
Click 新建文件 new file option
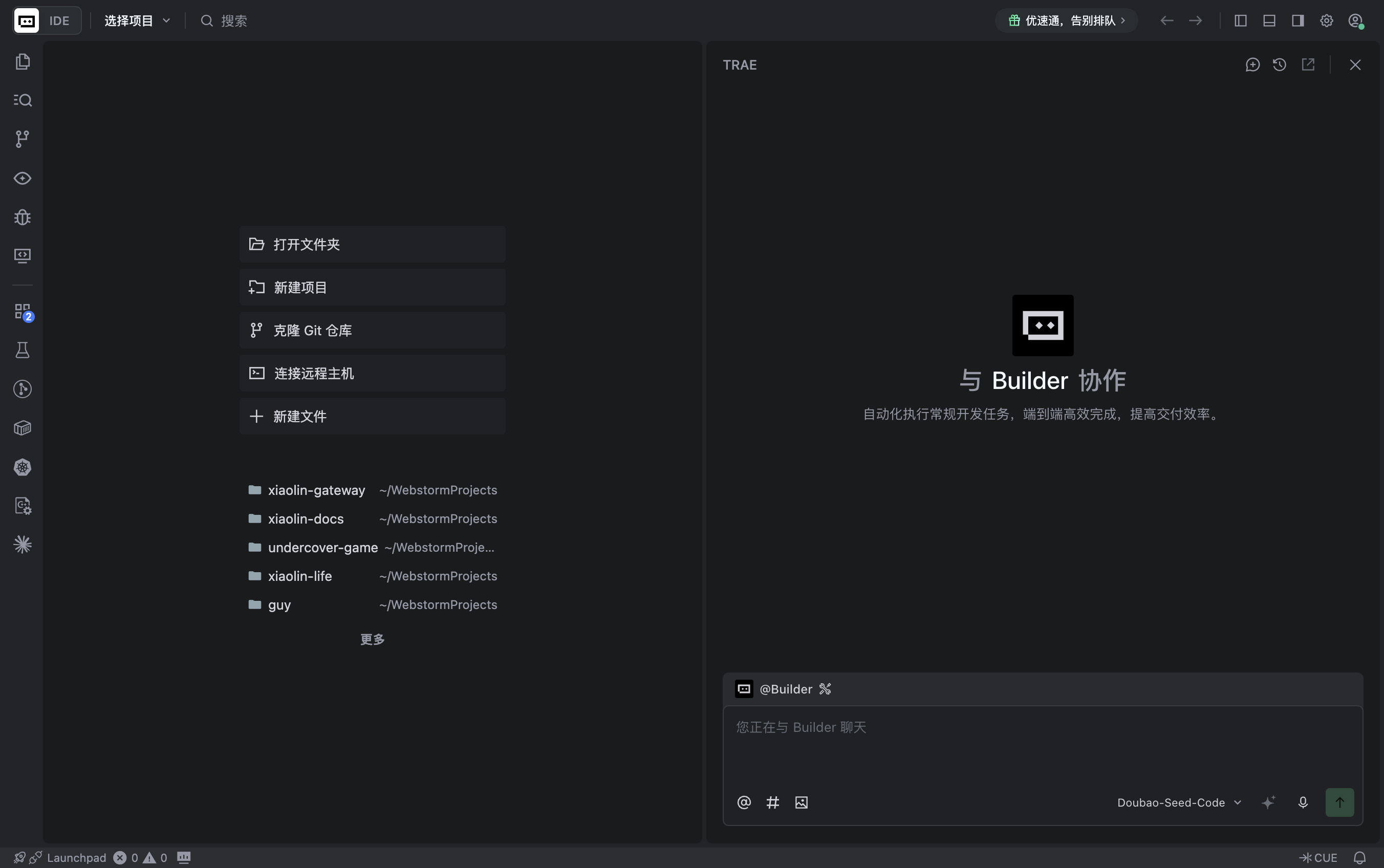(373, 416)
